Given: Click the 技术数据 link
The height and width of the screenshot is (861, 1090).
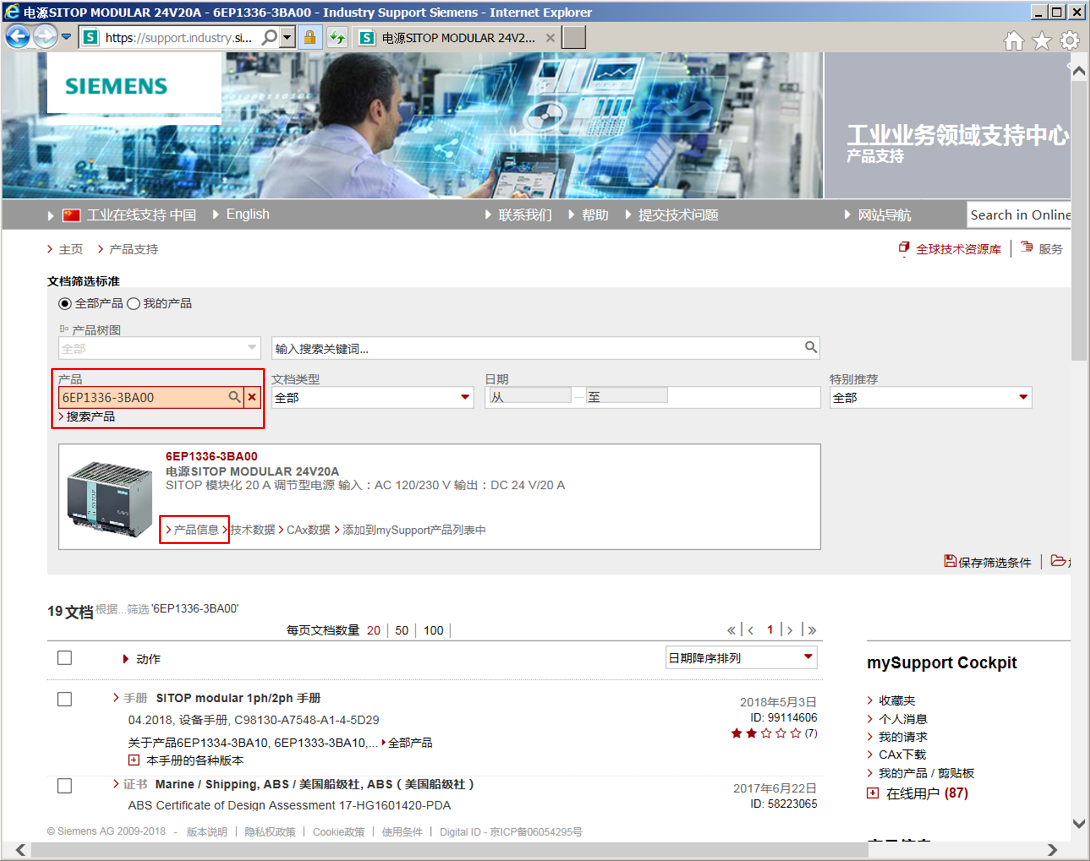Looking at the screenshot, I should point(253,530).
